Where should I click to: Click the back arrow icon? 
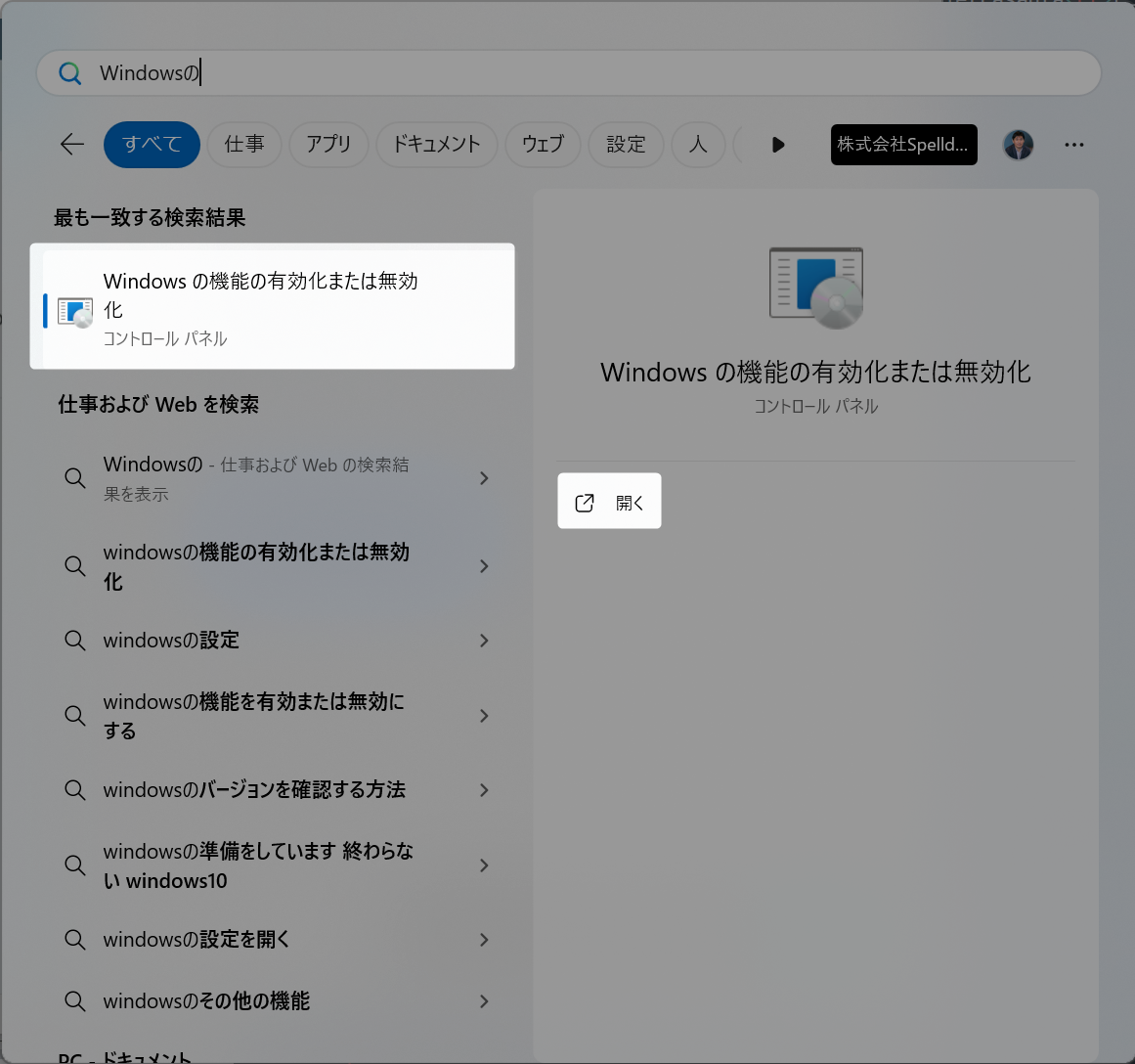click(x=71, y=144)
